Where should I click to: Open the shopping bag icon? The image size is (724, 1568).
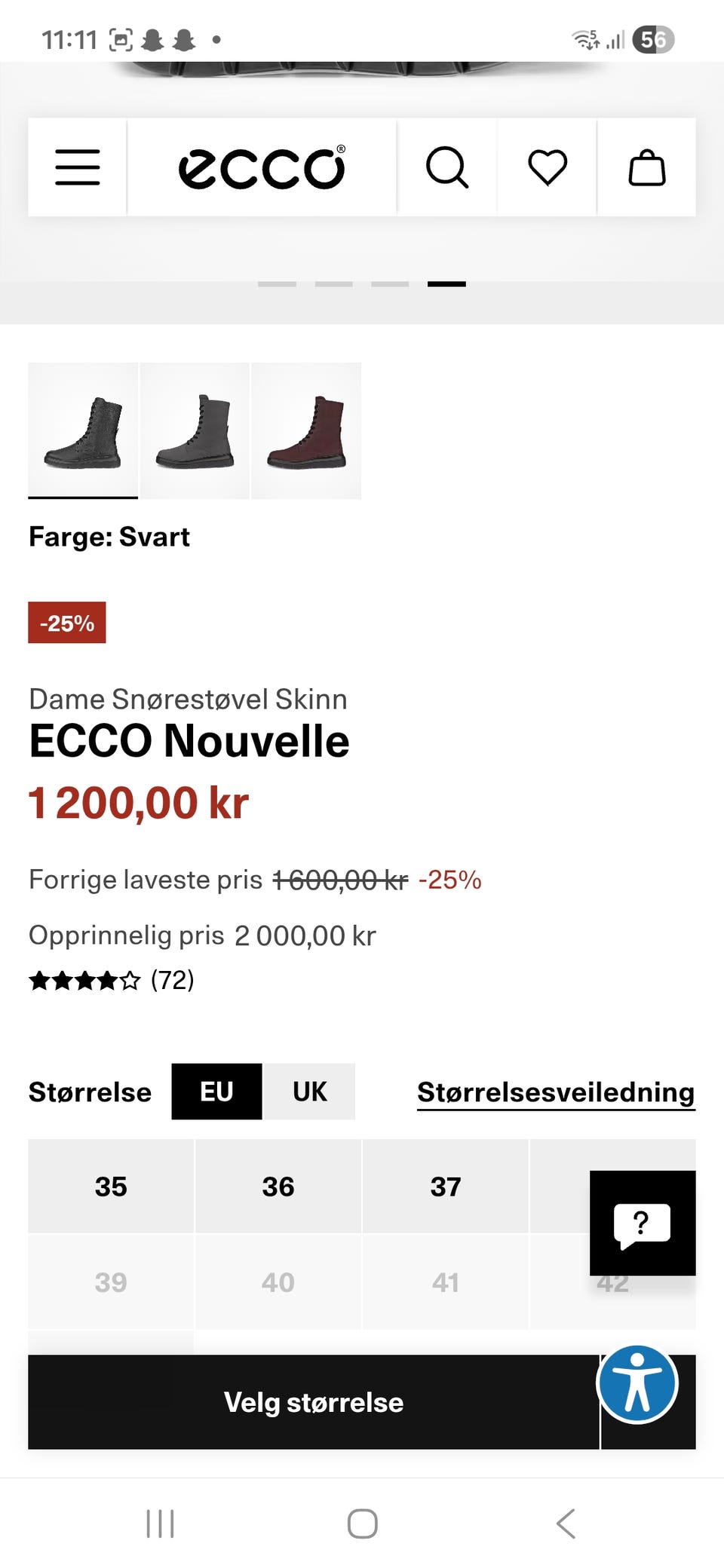point(647,167)
